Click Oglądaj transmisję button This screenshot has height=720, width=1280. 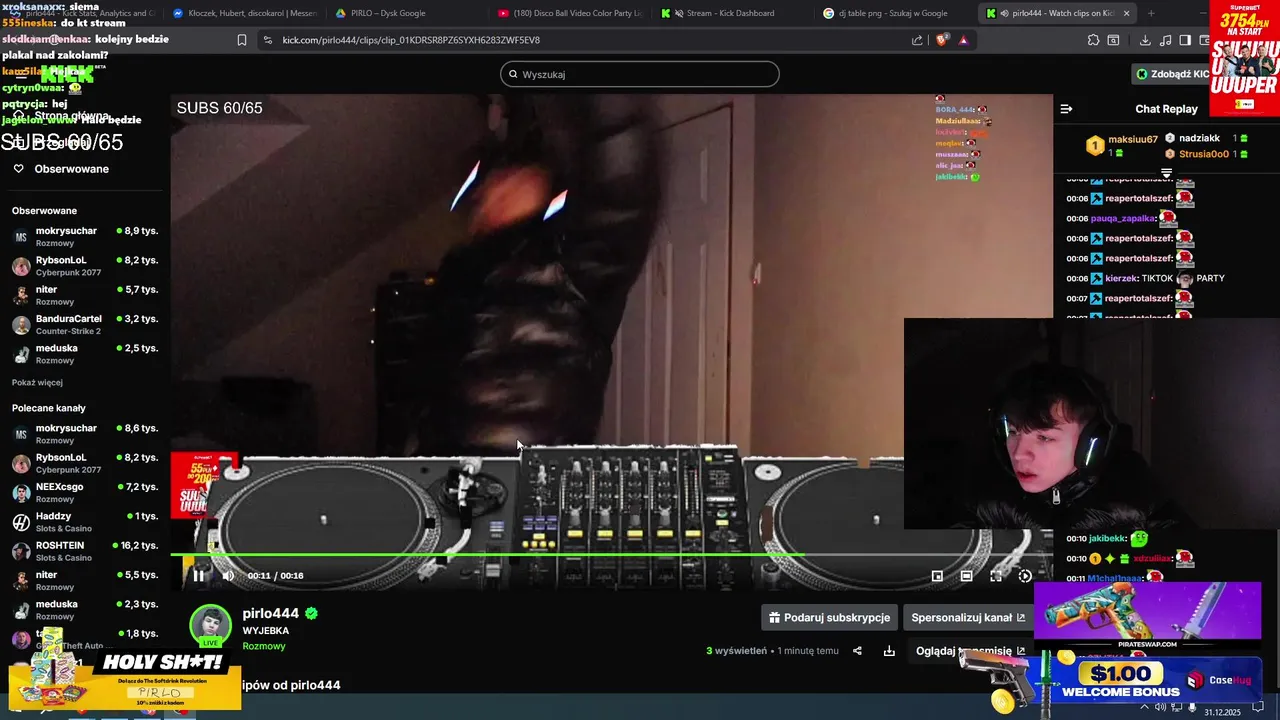click(970, 651)
